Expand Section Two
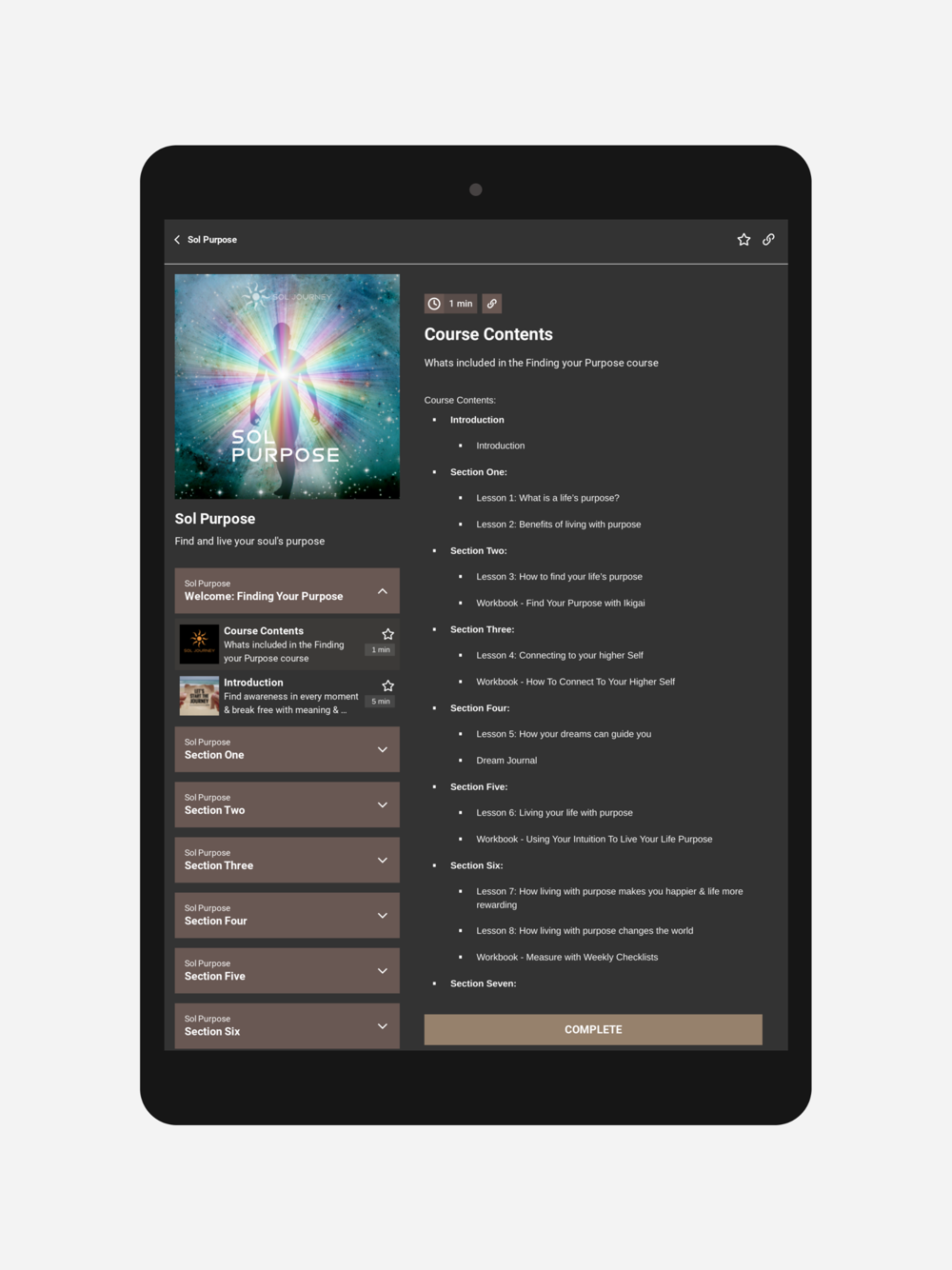This screenshot has width=952, height=1270. tap(288, 804)
